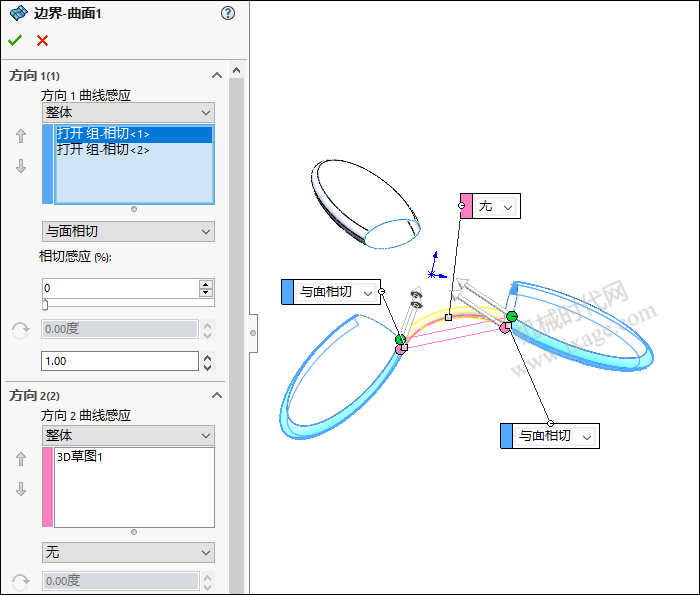Open 方向 1 曲线感应 dropdown

click(x=128, y=112)
